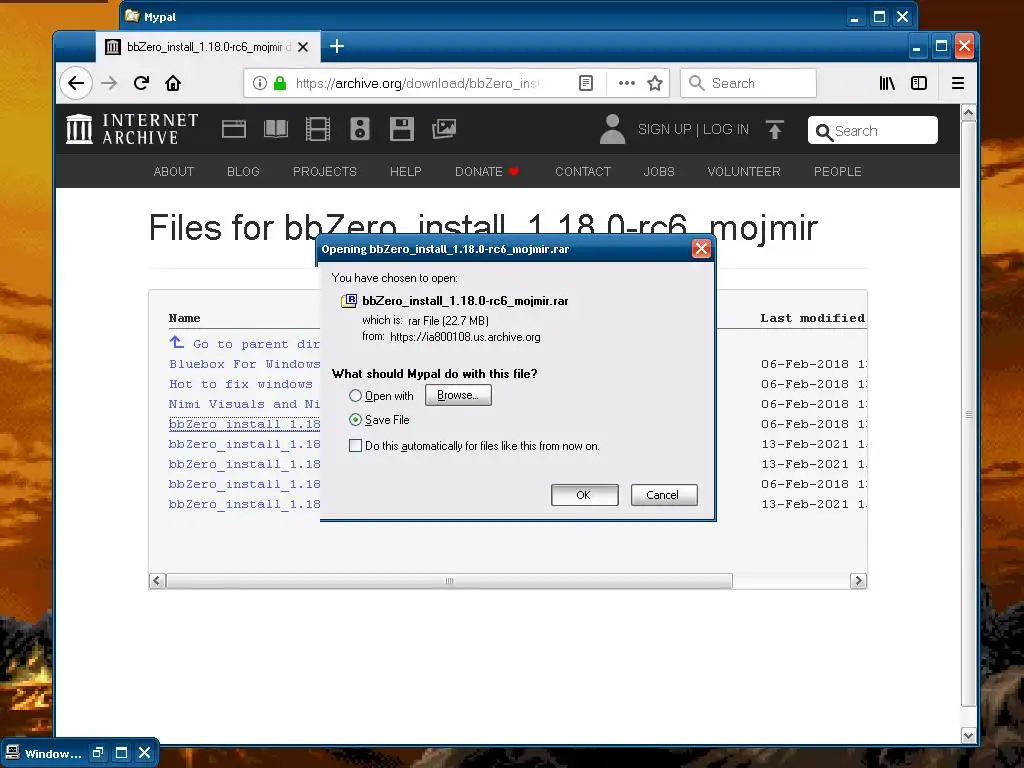Screen dimensions: 1024x768
Task: Open the Library icon in Mypal toolbar
Action: 887,83
